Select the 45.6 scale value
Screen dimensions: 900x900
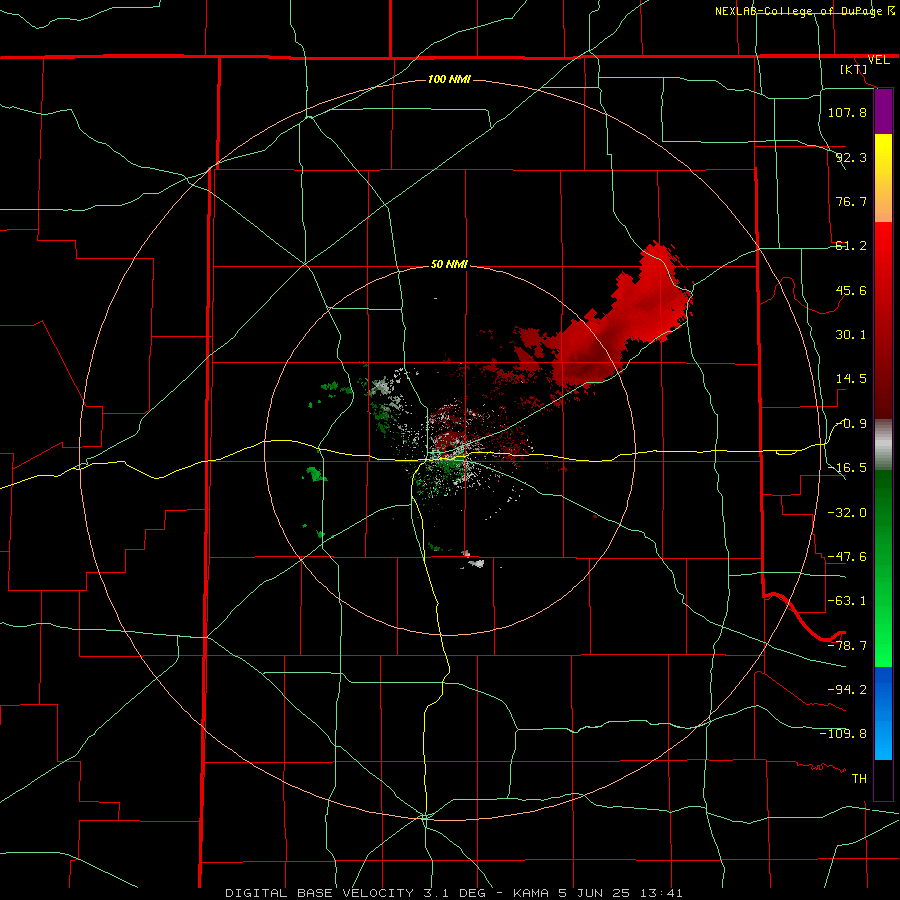click(x=851, y=290)
